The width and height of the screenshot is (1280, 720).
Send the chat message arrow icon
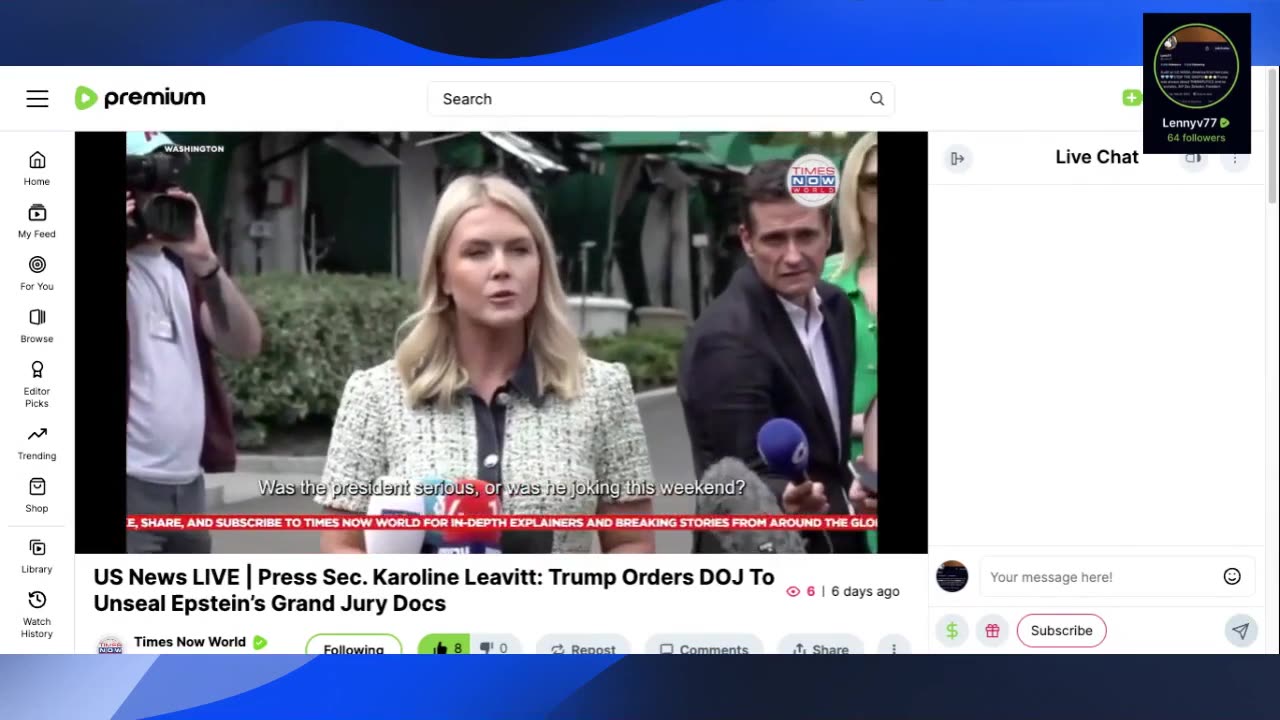(1240, 631)
